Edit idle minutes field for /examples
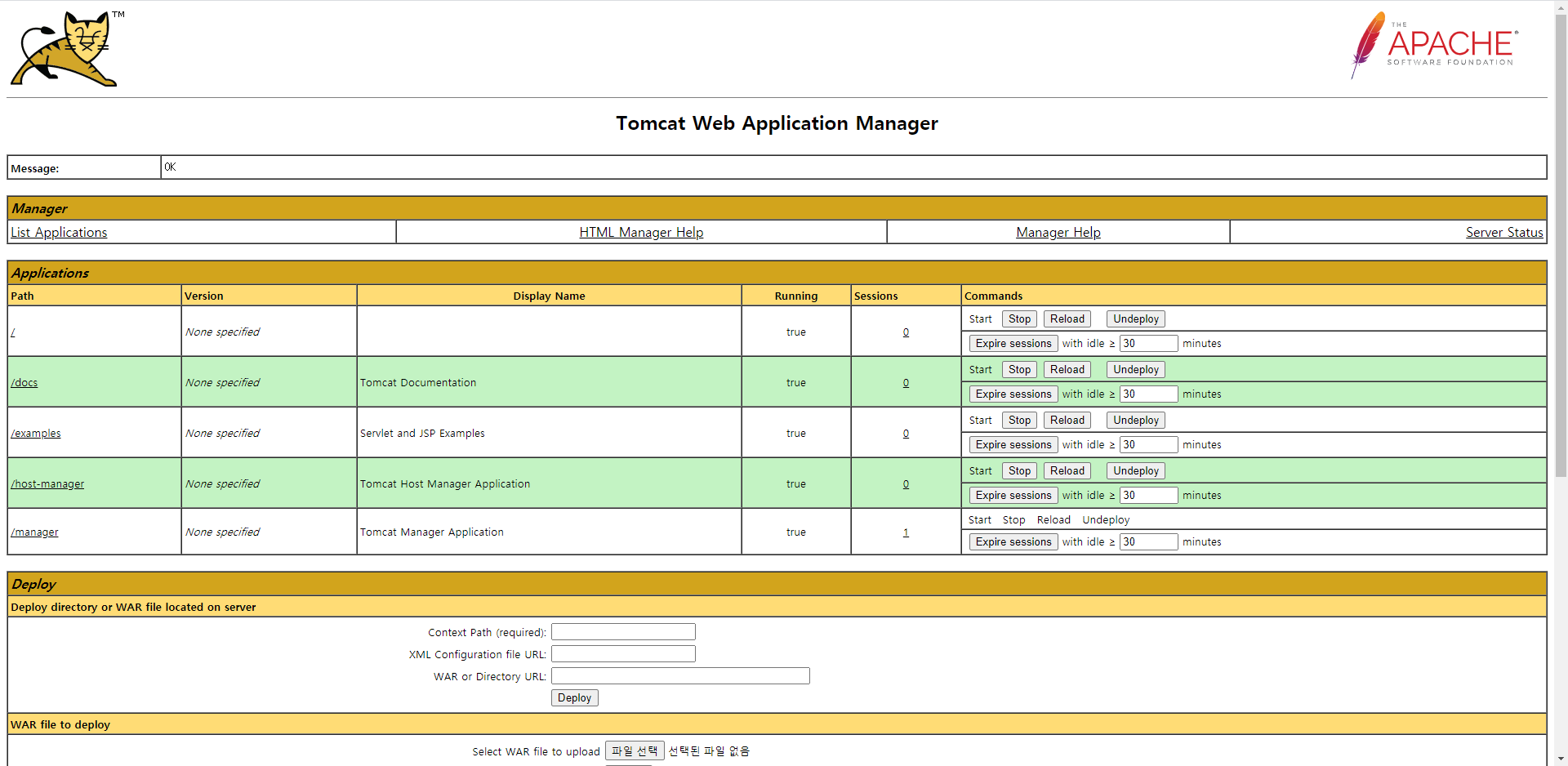1568x766 pixels. pos(1148,445)
